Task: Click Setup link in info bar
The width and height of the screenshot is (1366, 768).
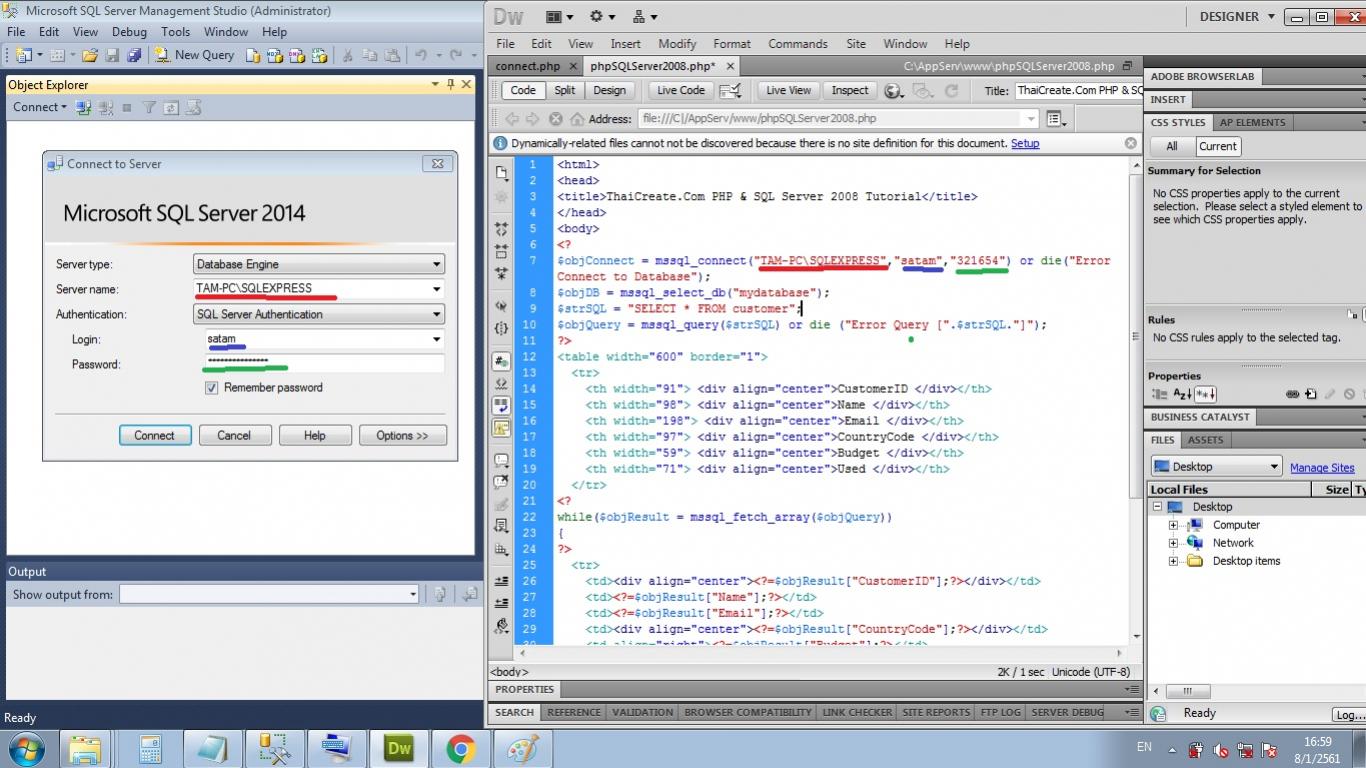Action: pos(1025,143)
